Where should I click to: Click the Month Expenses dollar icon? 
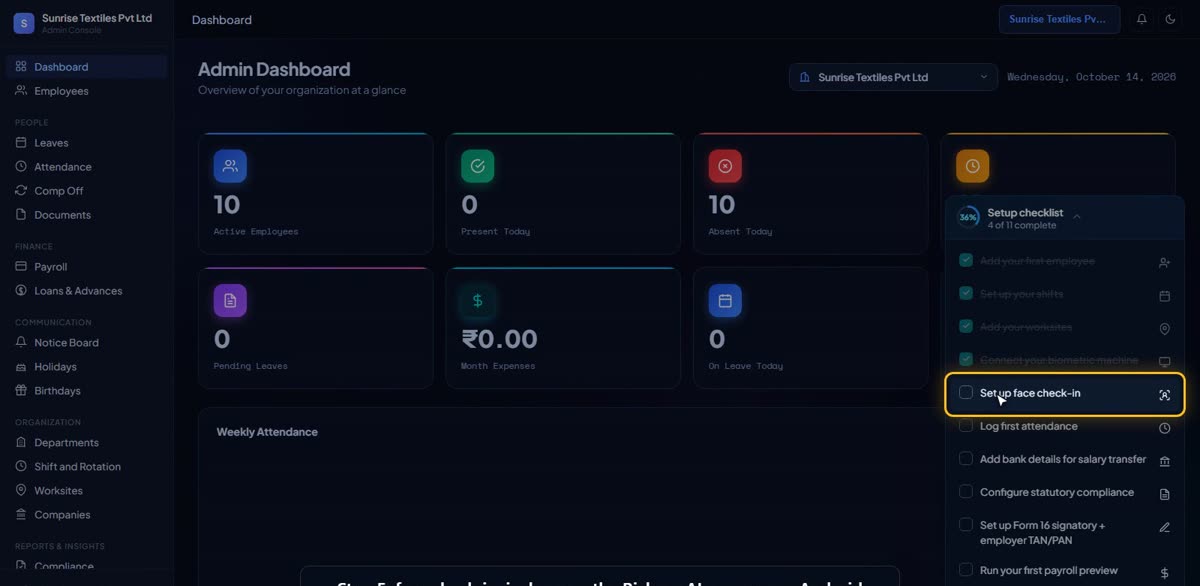pyautogui.click(x=477, y=300)
